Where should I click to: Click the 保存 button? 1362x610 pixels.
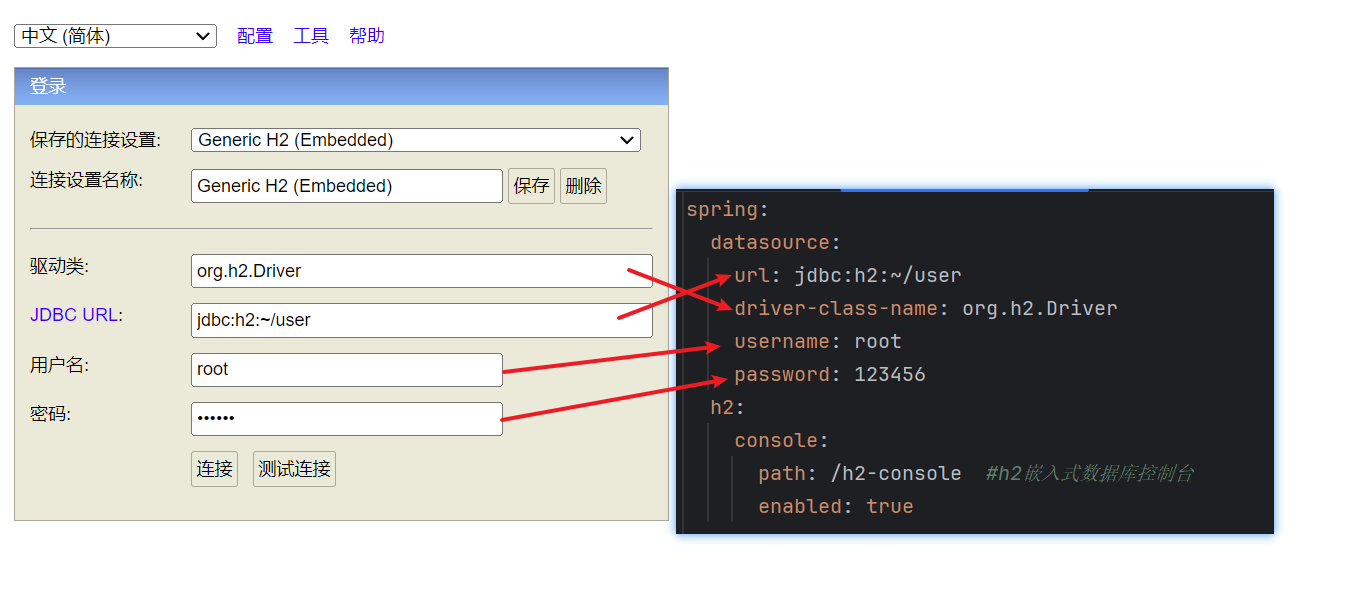[531, 186]
